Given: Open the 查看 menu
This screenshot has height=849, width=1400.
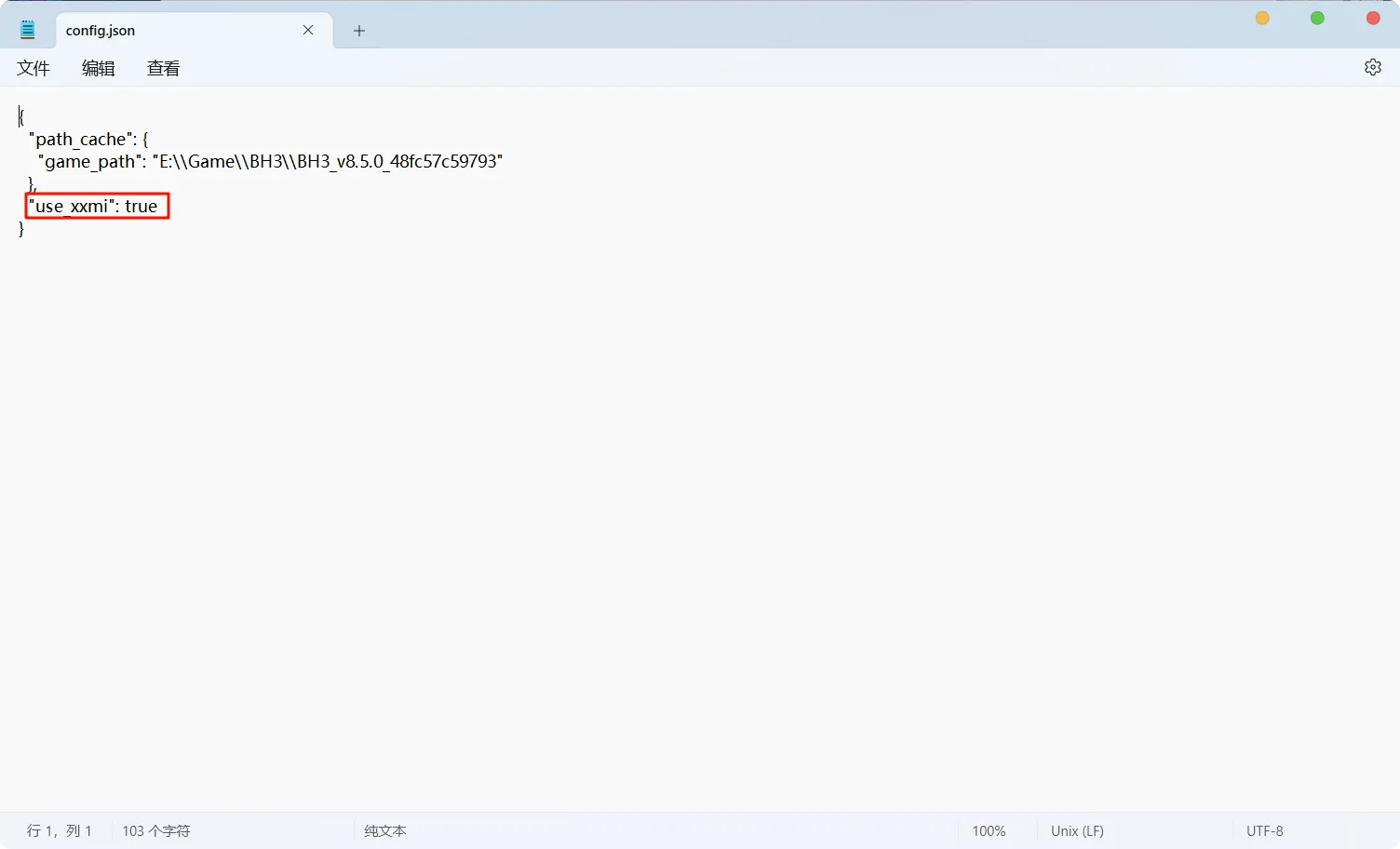Looking at the screenshot, I should click(163, 68).
